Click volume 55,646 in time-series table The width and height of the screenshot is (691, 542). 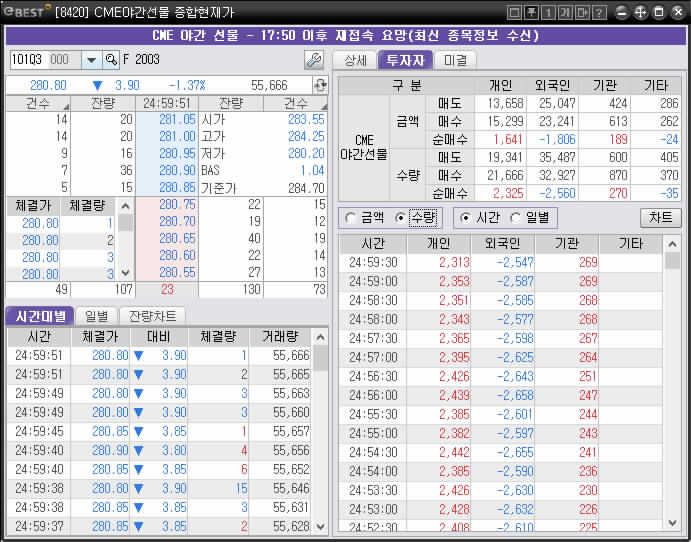(291, 488)
